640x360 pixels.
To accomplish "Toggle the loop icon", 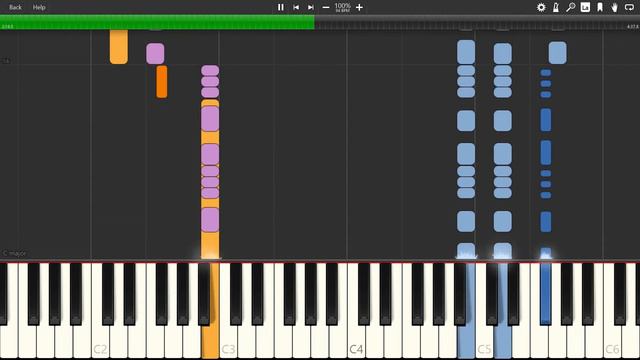I will click(629, 7).
